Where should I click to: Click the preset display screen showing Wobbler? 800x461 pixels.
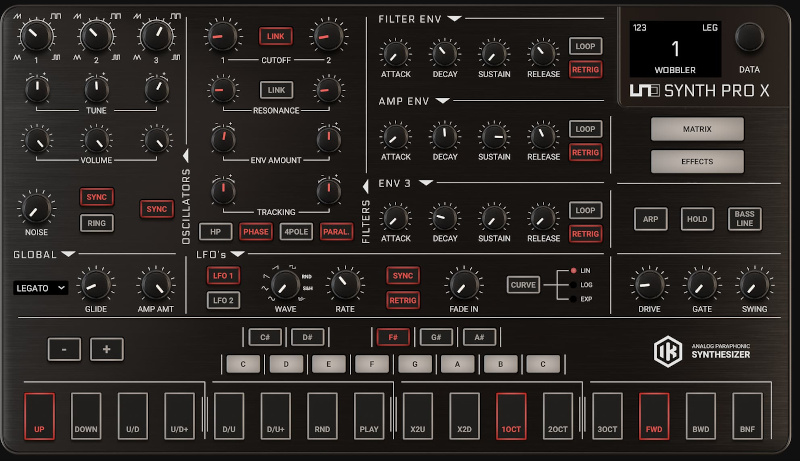click(675, 49)
